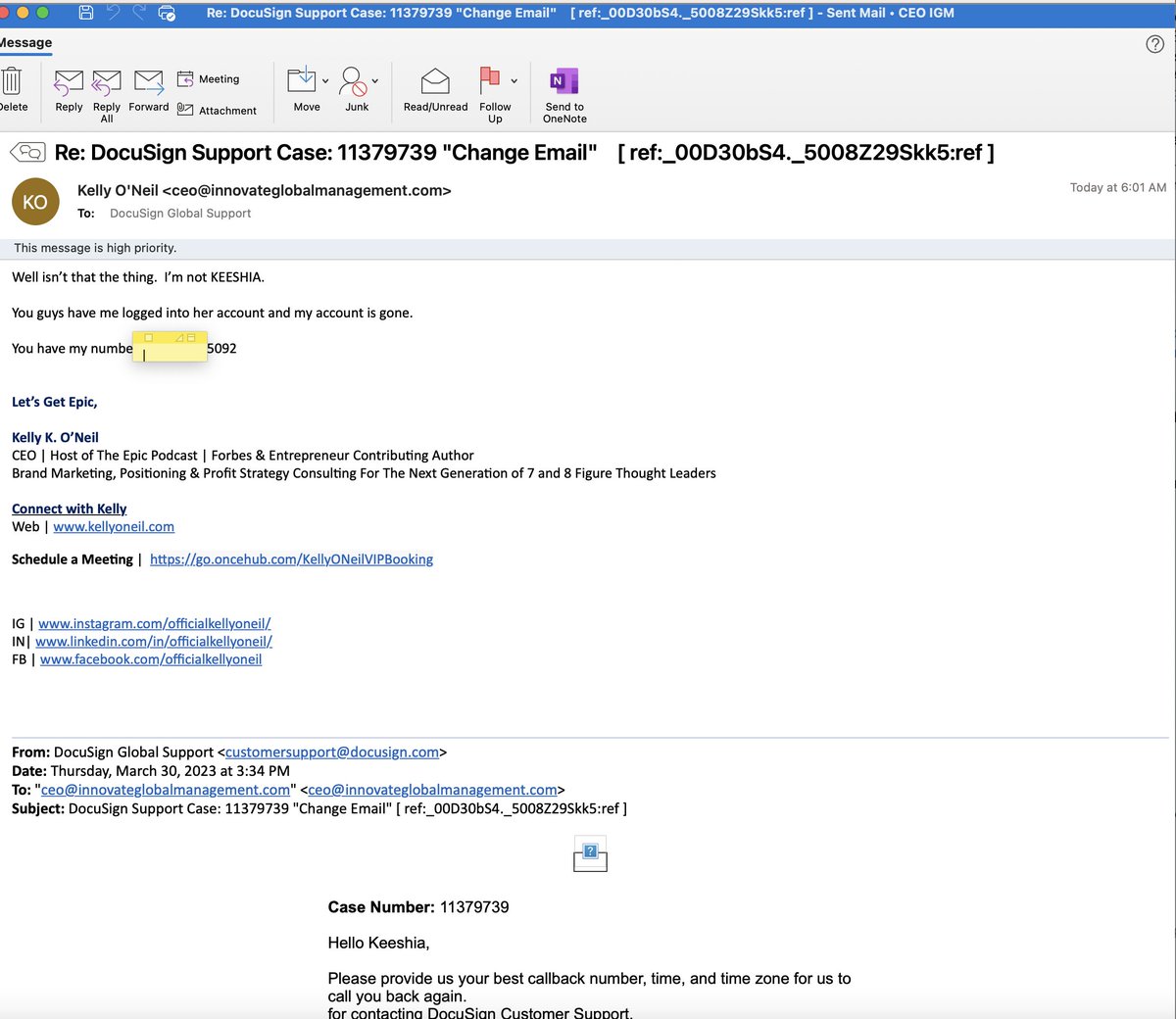Image resolution: width=1176 pixels, height=1019 pixels.
Task: Click the Today at 6:01 AM timestamp
Action: pyautogui.click(x=1118, y=187)
